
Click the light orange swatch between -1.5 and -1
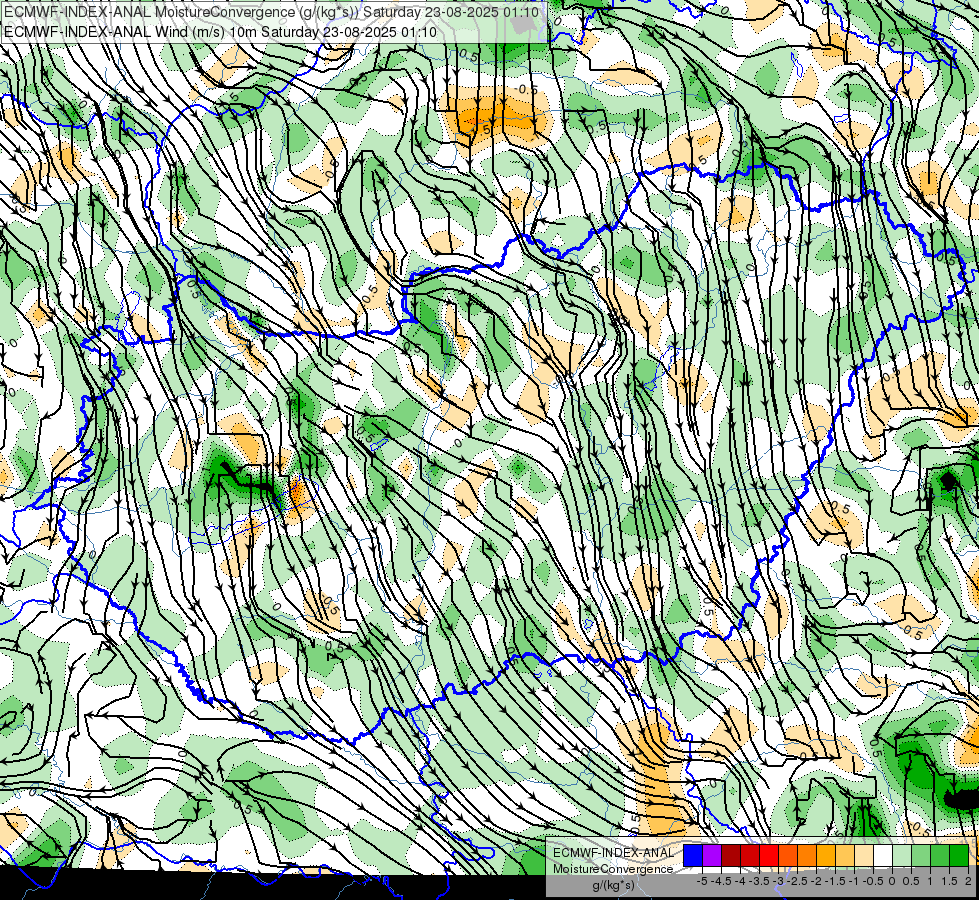[x=845, y=855]
